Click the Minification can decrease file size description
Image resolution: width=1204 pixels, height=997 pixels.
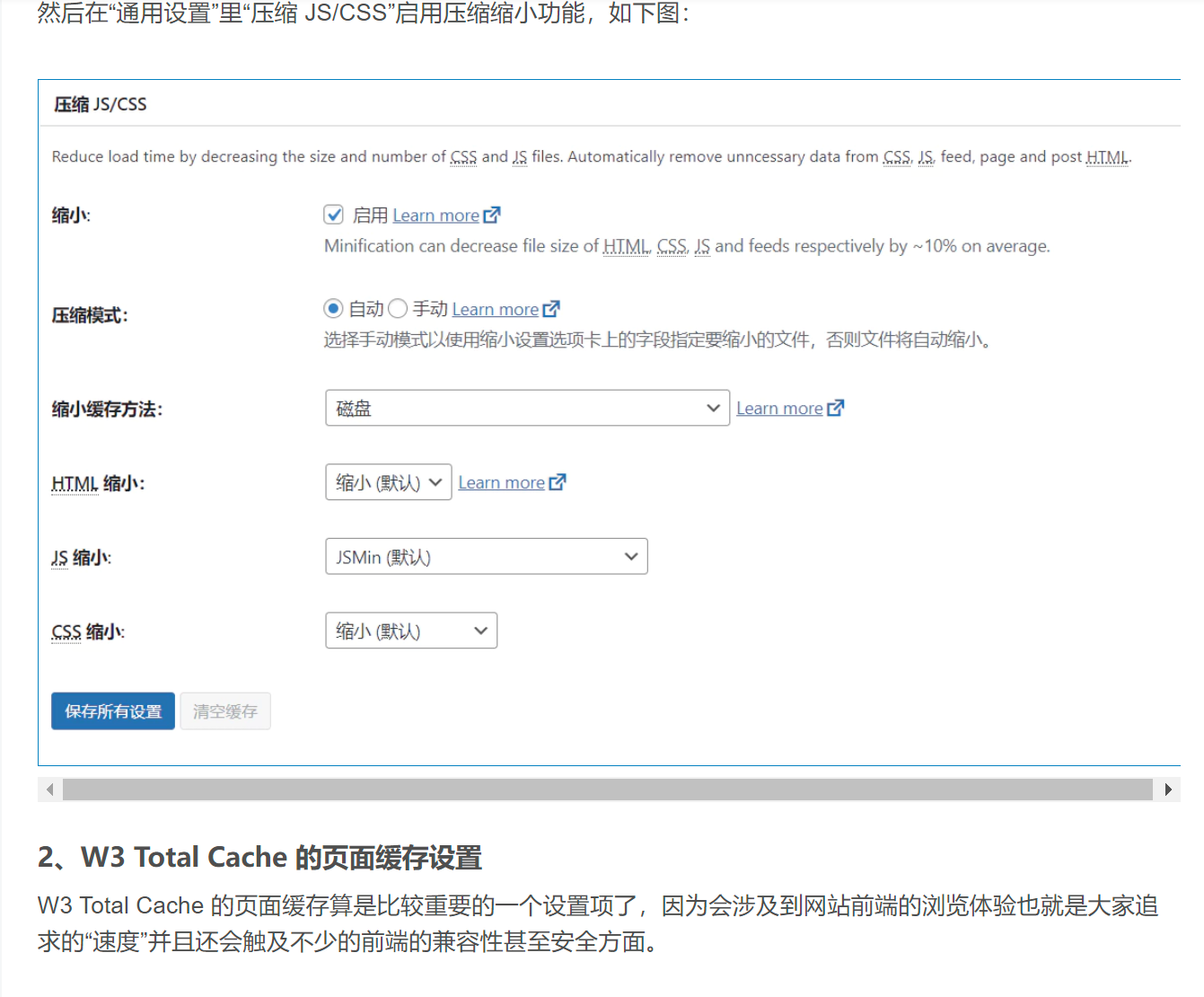click(x=687, y=246)
